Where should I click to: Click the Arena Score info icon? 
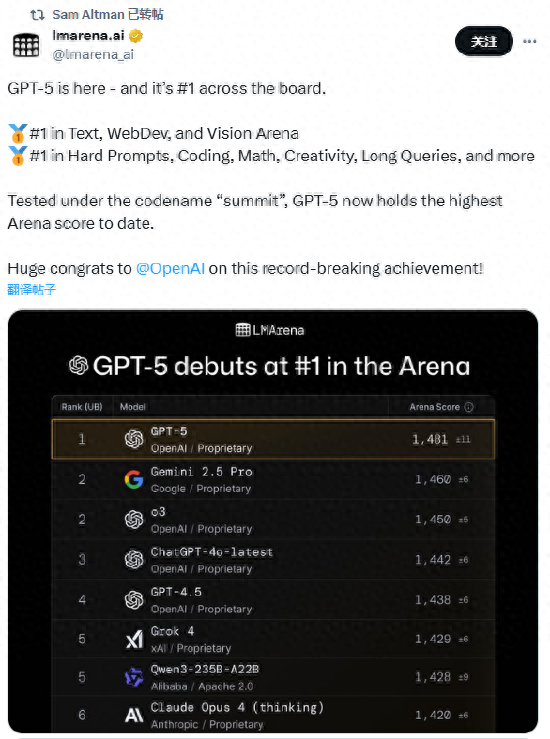click(469, 407)
